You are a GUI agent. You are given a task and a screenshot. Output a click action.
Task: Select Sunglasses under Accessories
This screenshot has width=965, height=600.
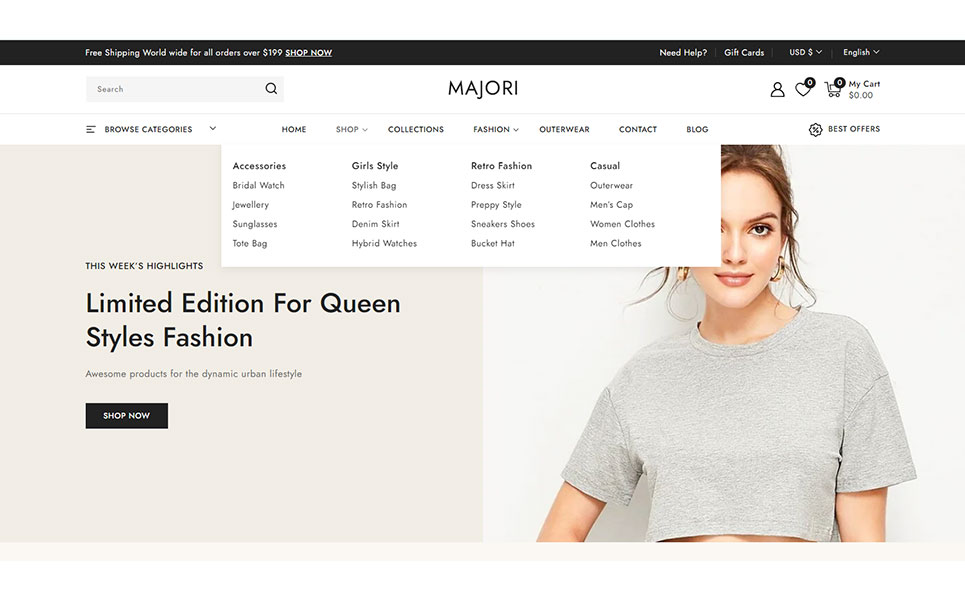(x=255, y=224)
